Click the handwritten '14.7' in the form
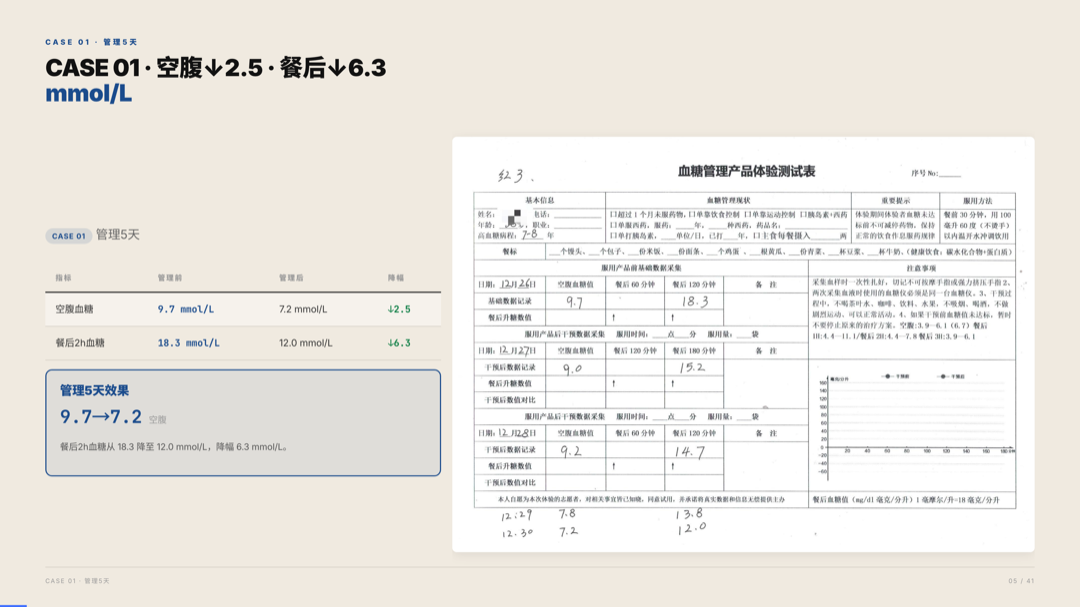 click(689, 452)
